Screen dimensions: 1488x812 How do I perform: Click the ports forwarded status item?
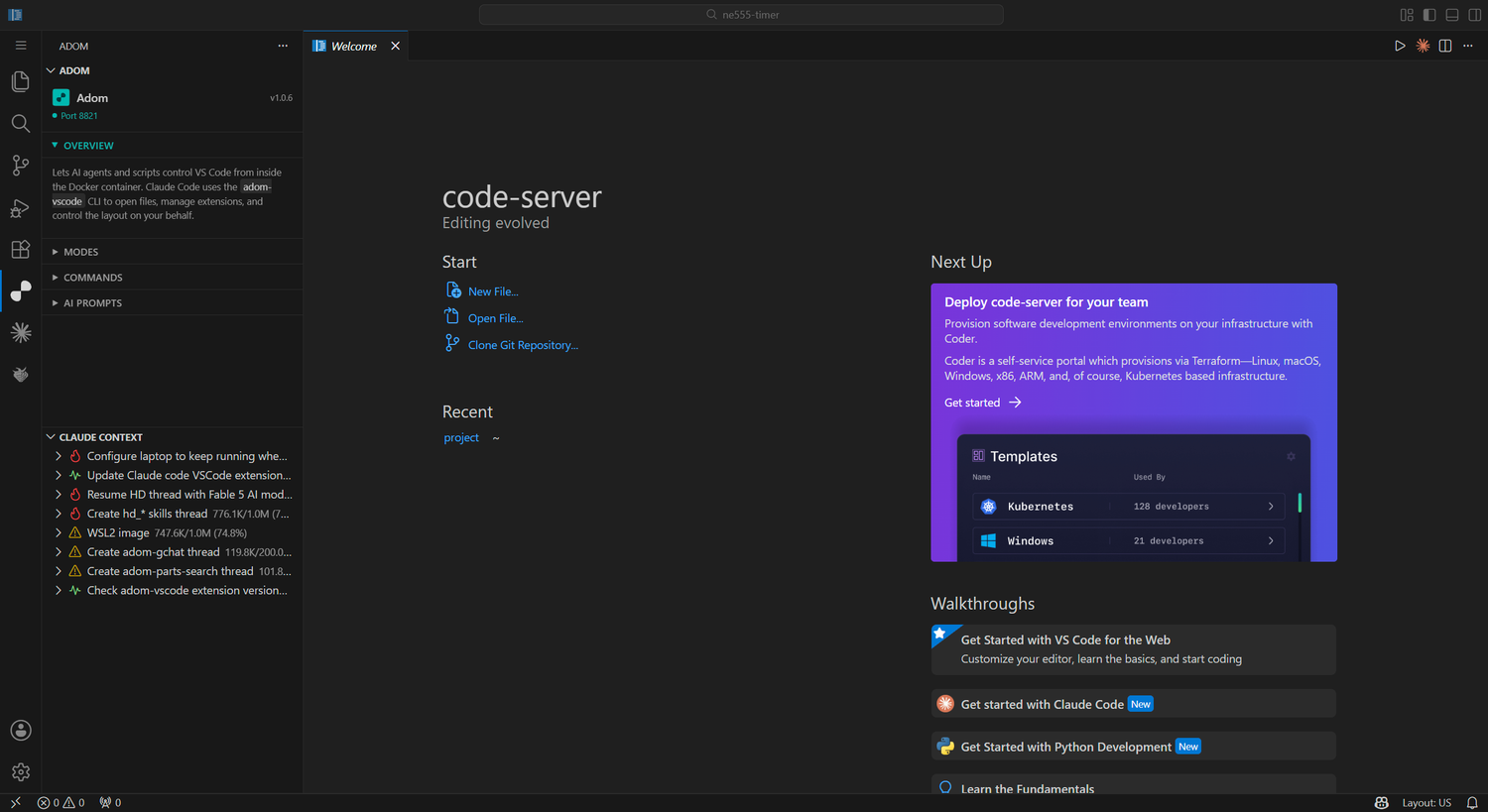click(x=110, y=803)
